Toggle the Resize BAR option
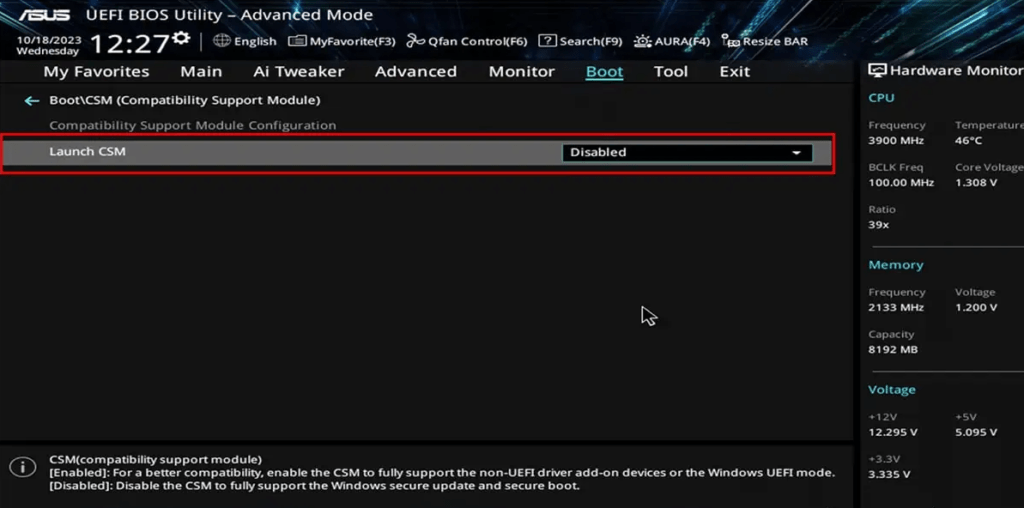The width and height of the screenshot is (1024, 508). click(765, 41)
